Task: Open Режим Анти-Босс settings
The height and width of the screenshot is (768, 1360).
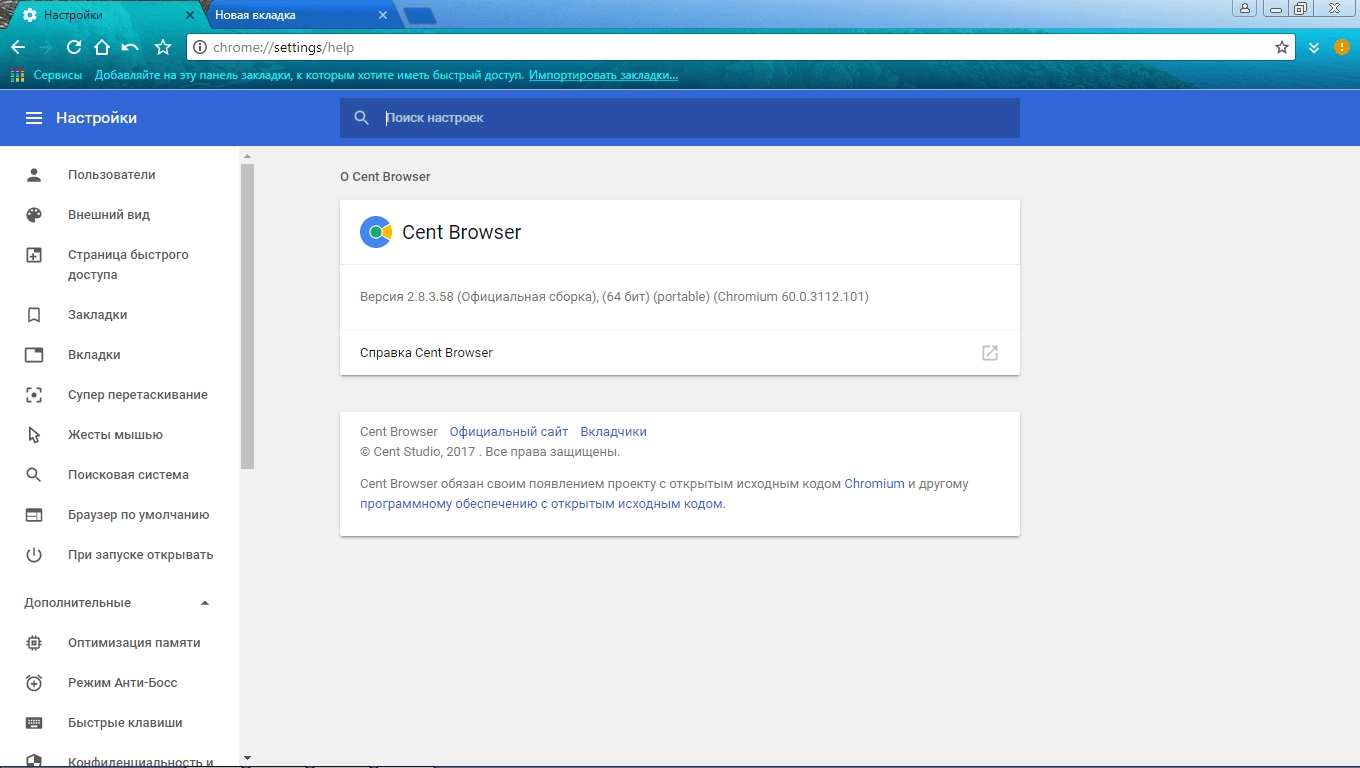Action: pyautogui.click(x=122, y=683)
